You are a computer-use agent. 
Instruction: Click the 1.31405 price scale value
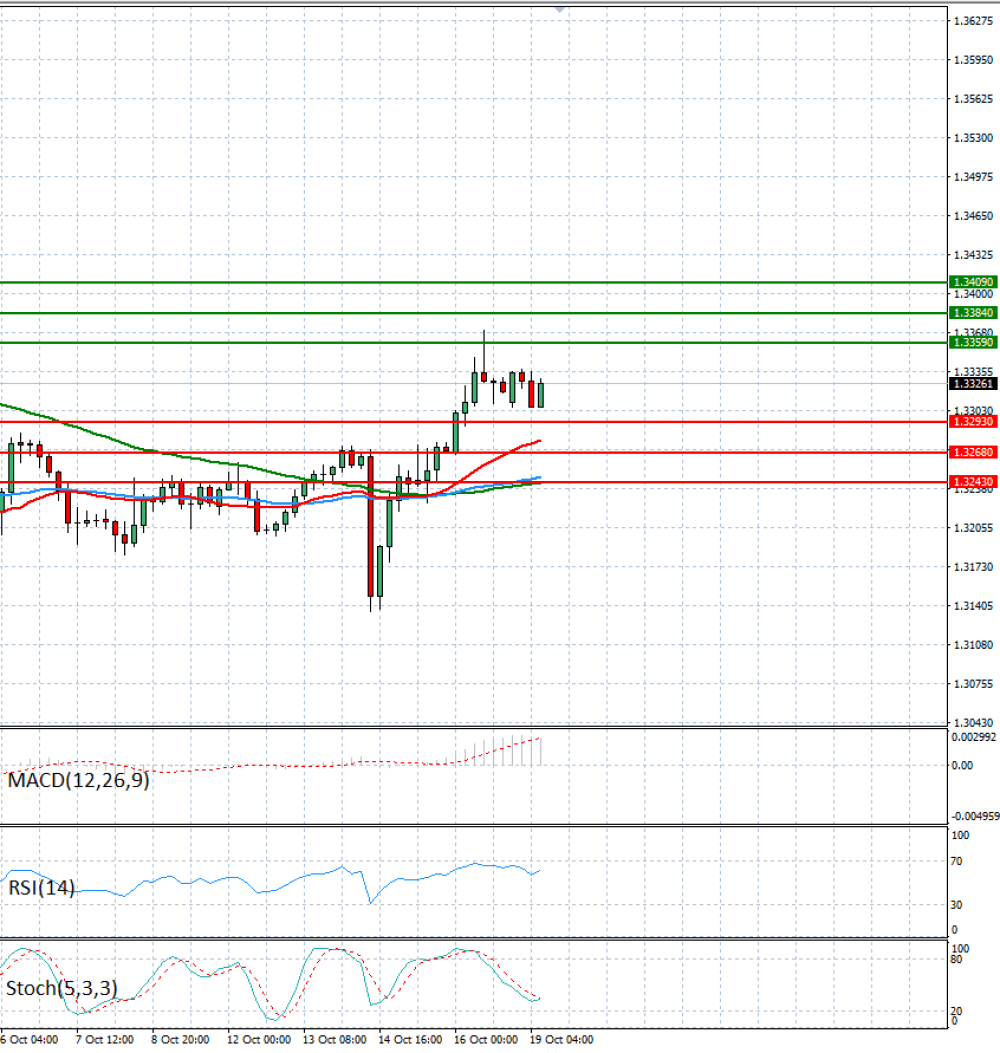click(x=973, y=606)
